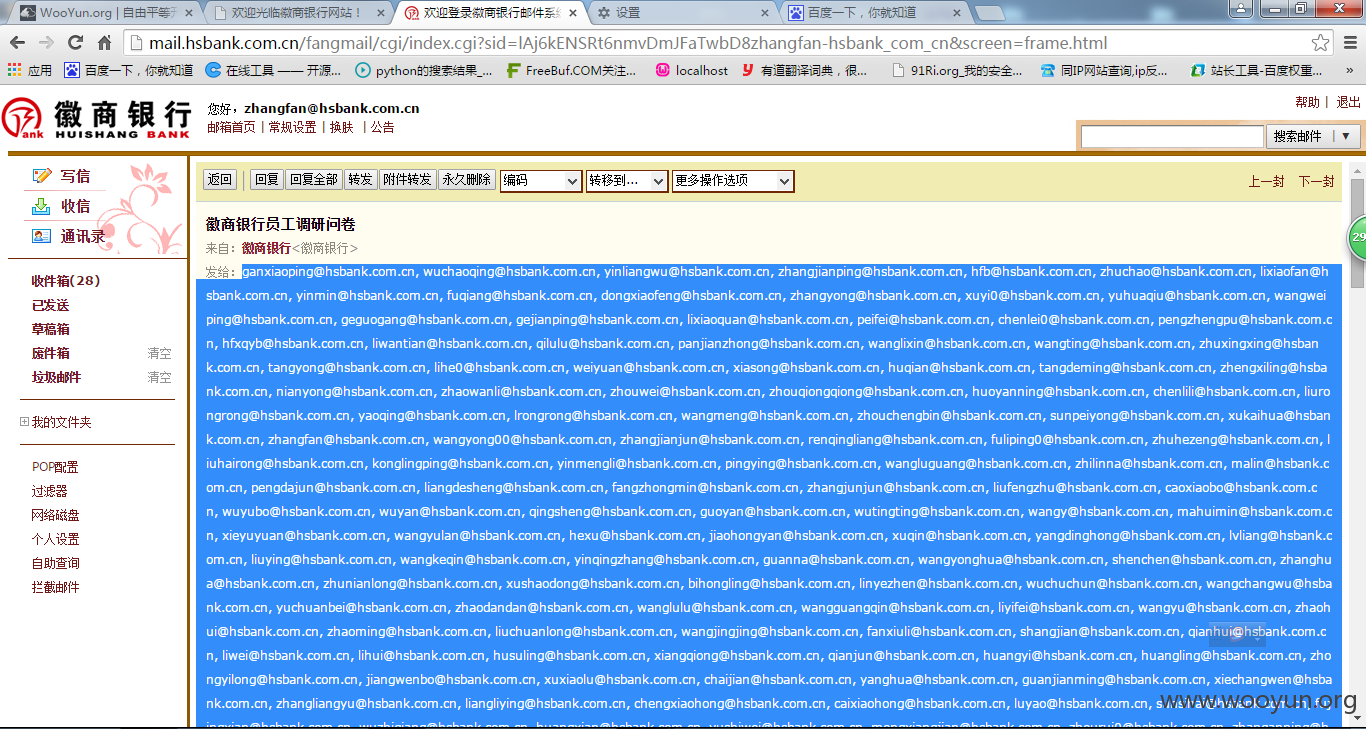
Task: Bookmark page with the star icon
Action: (x=1321, y=43)
